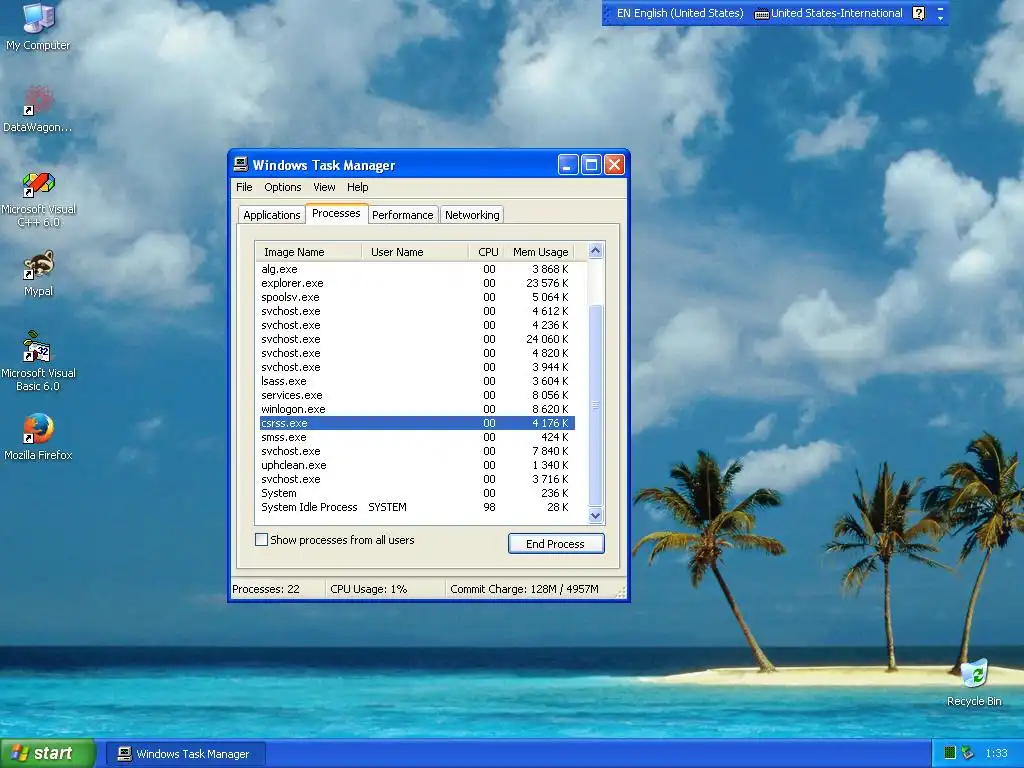Select the svchost.exe row with 7 840 K
Image resolution: width=1024 pixels, height=768 pixels.
point(417,451)
